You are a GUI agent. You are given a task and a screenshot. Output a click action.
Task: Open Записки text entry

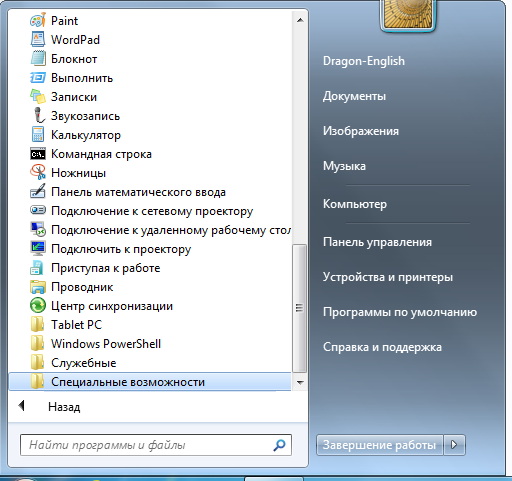[74, 97]
